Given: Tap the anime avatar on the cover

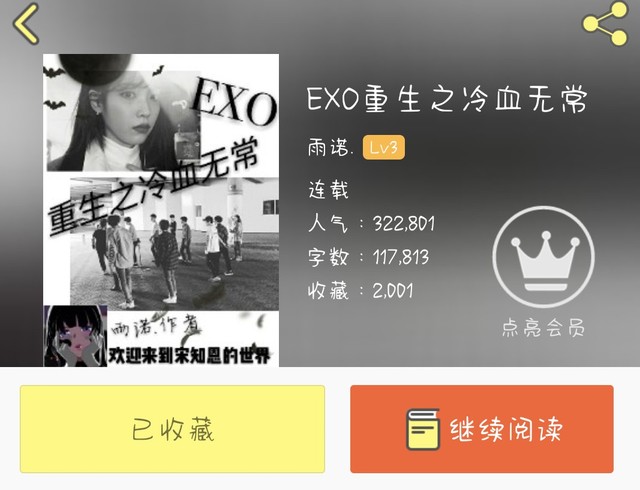Looking at the screenshot, I should click(76, 336).
